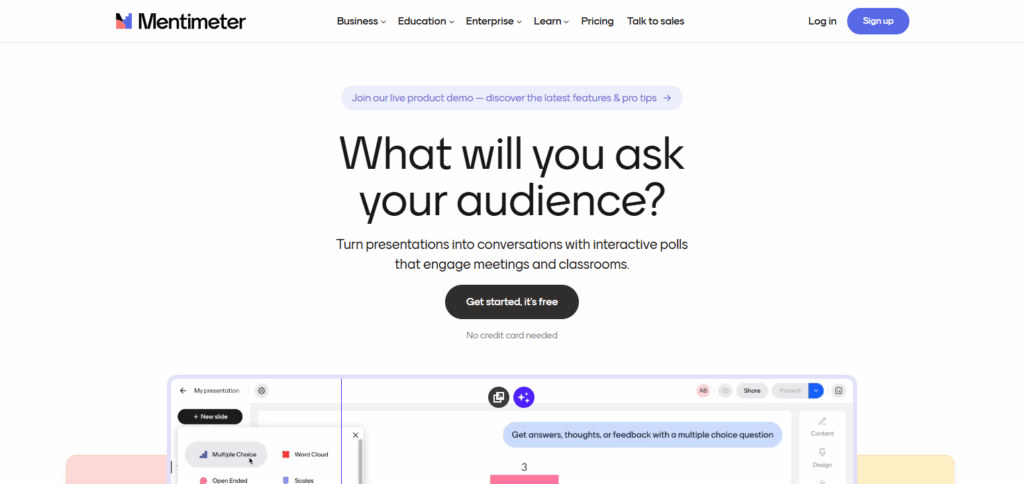This screenshot has height=484, width=1024.
Task: Open the Pricing page
Action: [597, 21]
